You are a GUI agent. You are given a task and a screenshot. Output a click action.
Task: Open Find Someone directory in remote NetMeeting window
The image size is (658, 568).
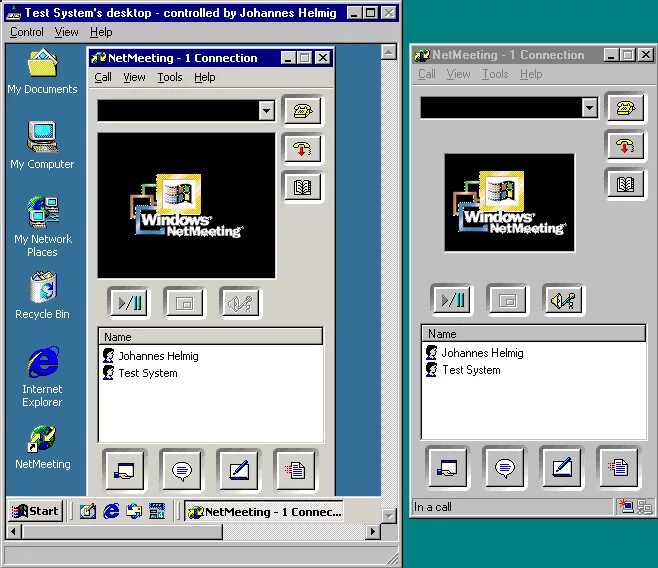click(303, 187)
